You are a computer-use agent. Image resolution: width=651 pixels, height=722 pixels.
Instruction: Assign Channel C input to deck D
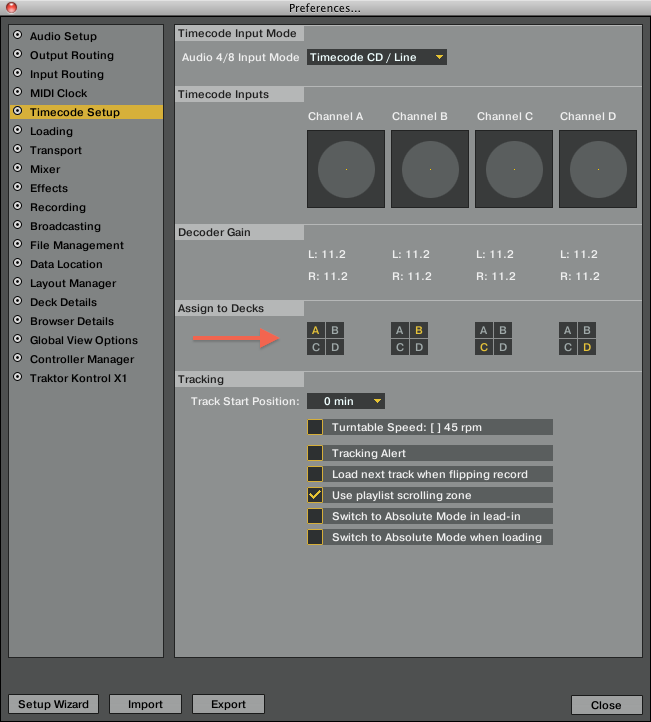tap(503, 348)
